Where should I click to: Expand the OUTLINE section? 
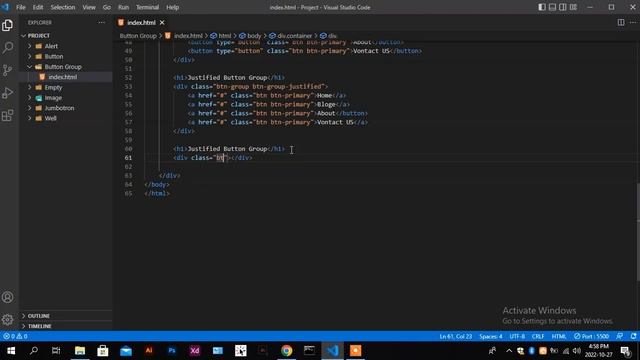pos(65,316)
